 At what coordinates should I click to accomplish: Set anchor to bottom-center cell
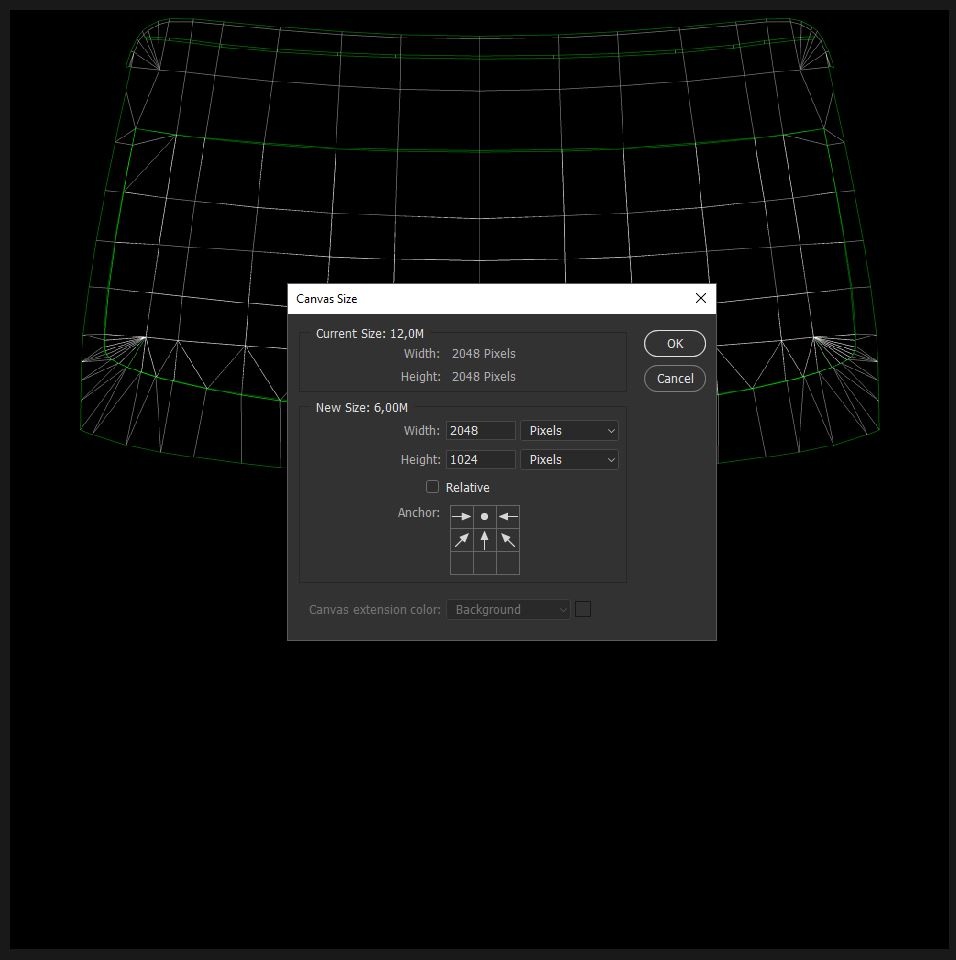(484, 563)
